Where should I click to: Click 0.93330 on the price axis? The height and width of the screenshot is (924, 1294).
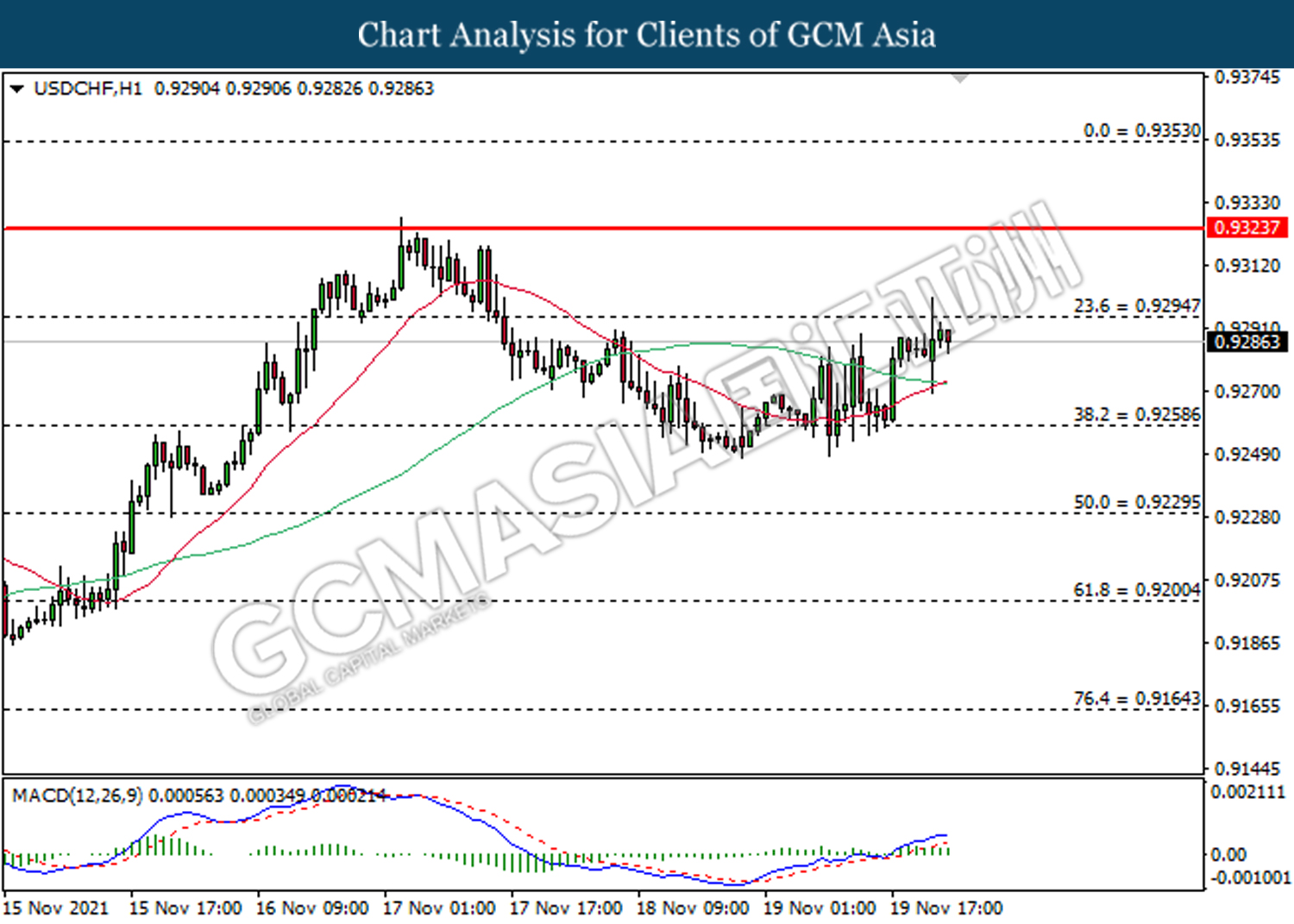(x=1247, y=203)
